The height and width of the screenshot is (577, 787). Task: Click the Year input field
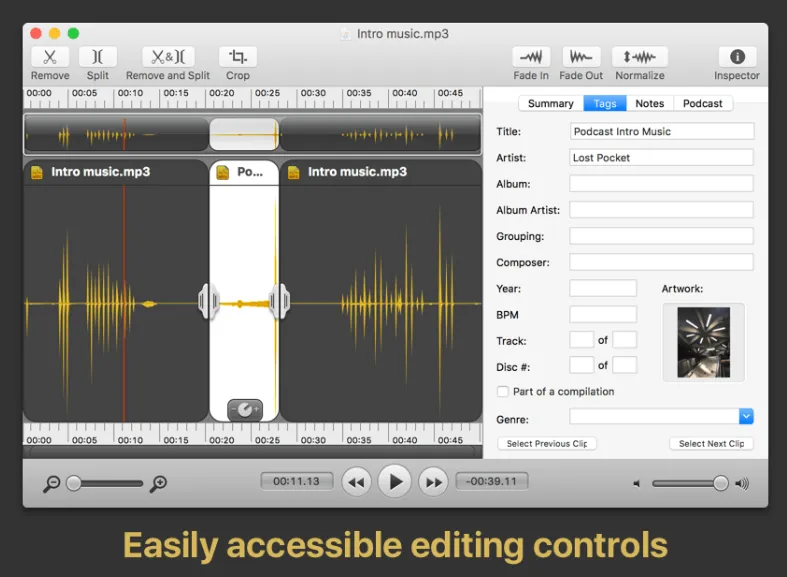tap(603, 288)
